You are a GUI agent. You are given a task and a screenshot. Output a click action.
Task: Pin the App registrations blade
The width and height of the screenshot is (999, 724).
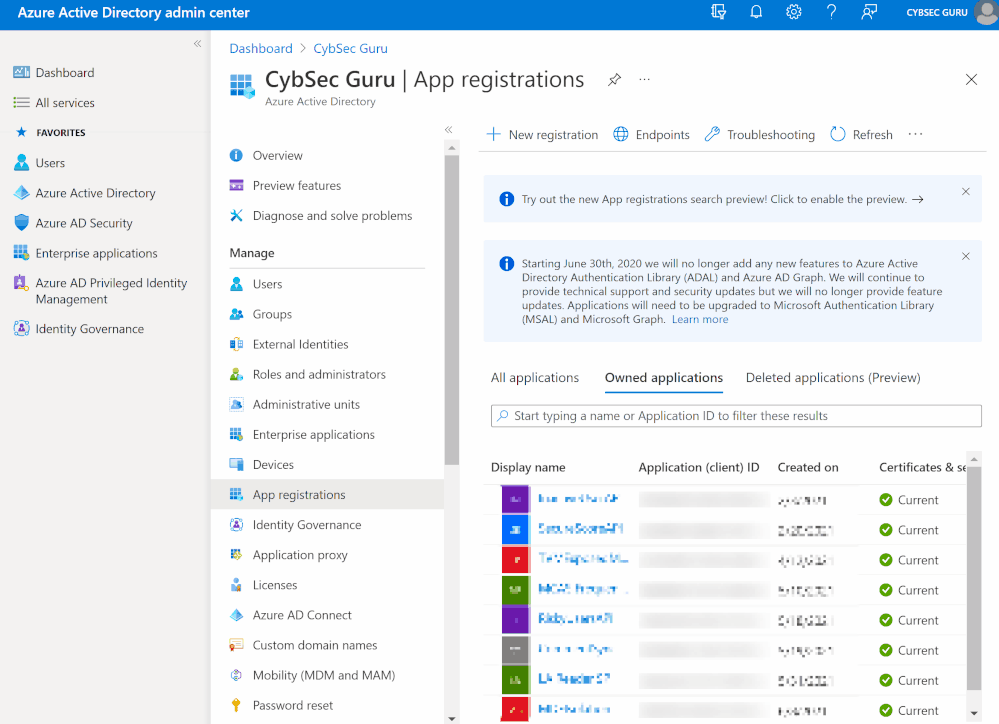(x=614, y=80)
